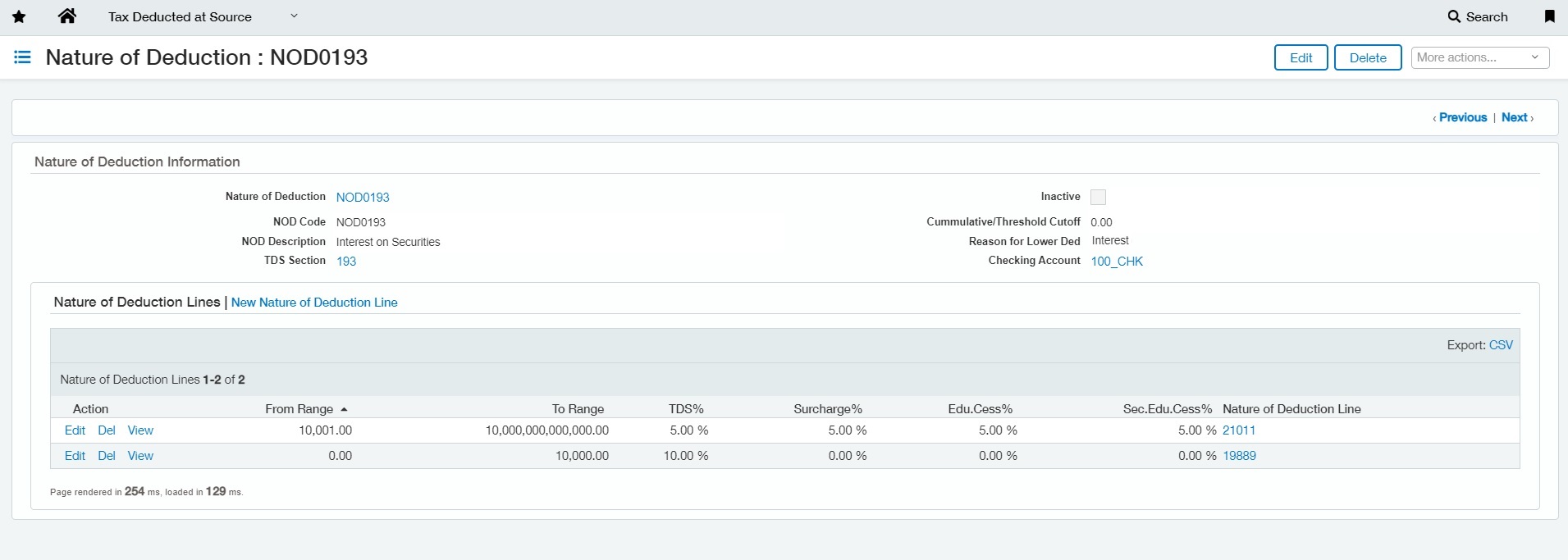Click the star favorites icon
This screenshot has height=560, width=1568.
coord(19,16)
